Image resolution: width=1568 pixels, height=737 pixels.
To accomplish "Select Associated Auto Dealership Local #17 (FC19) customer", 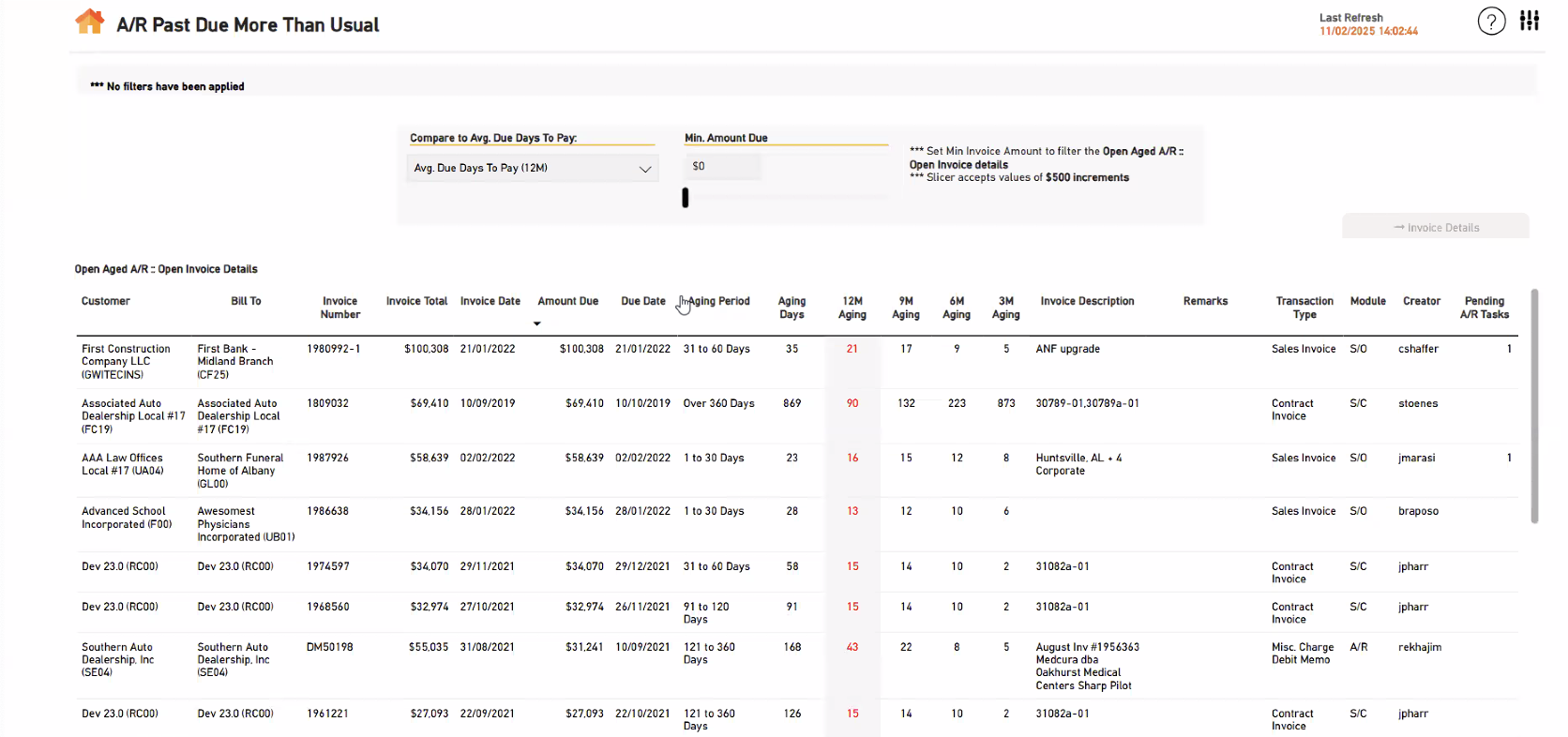I will tap(133, 416).
